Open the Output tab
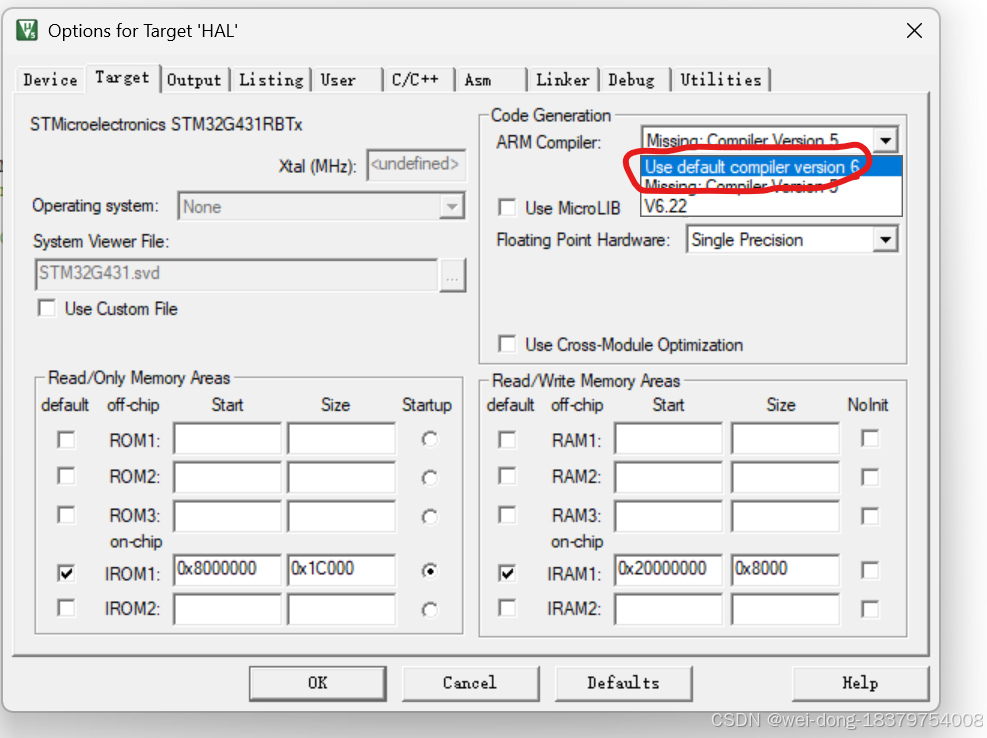 coord(194,80)
